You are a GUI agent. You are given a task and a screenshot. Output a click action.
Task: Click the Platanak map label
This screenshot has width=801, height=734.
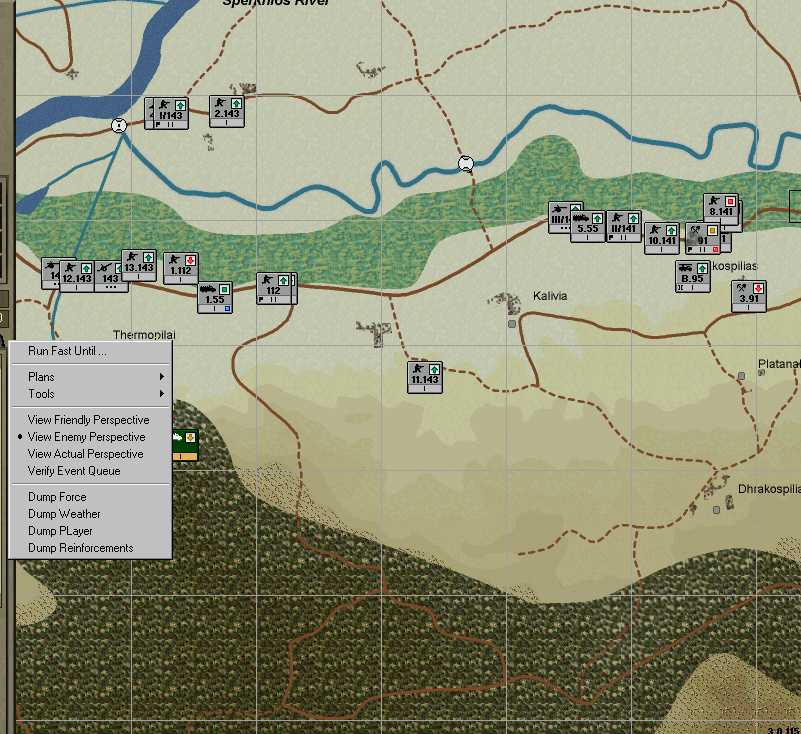pyautogui.click(x=779, y=364)
